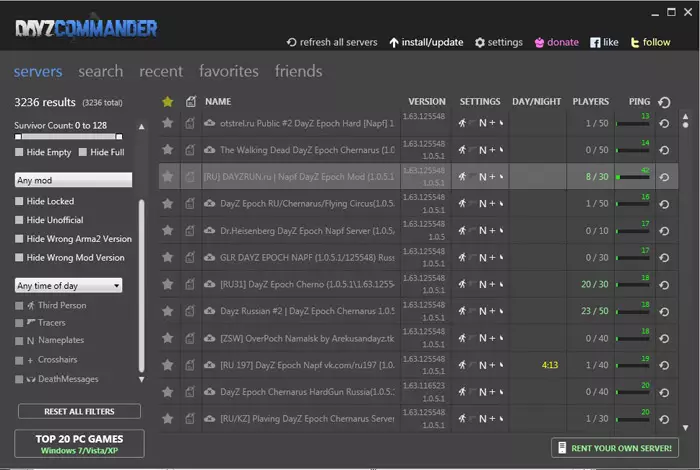
Task: Click the cloud icon on [RU31] DayZ Epoch Cherno
Action: (x=209, y=284)
